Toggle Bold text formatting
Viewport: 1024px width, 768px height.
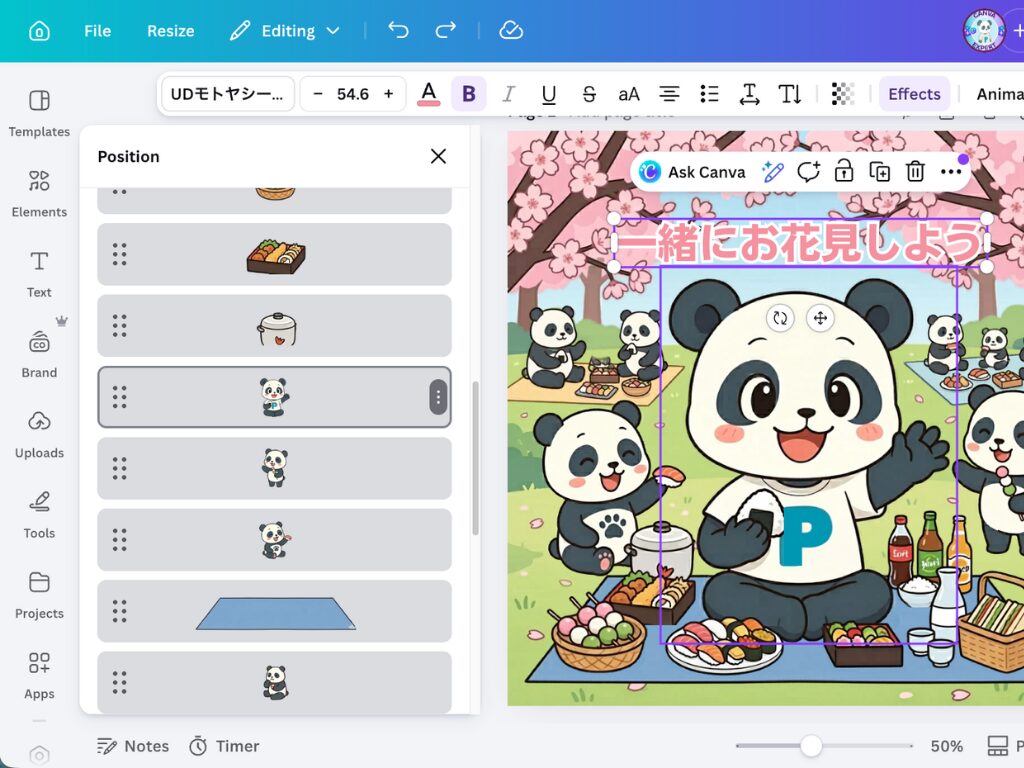click(468, 94)
